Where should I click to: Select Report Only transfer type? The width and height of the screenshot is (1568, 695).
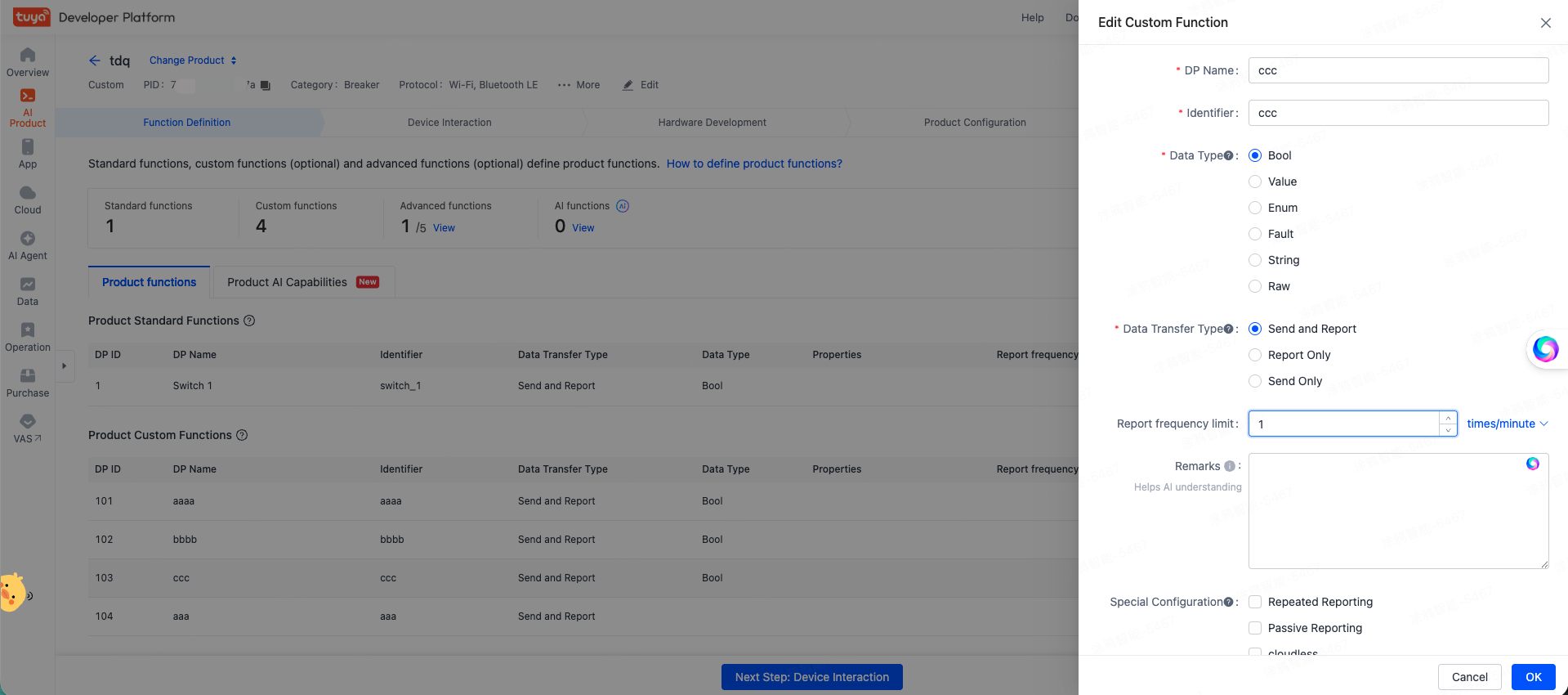(x=1255, y=355)
